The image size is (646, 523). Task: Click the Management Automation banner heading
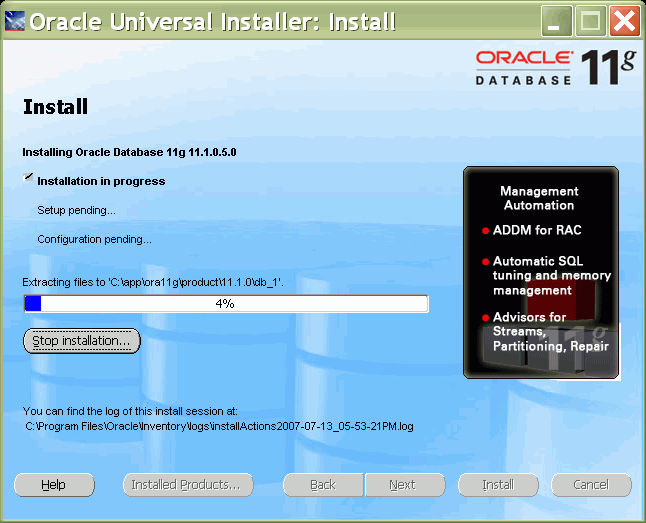point(539,198)
